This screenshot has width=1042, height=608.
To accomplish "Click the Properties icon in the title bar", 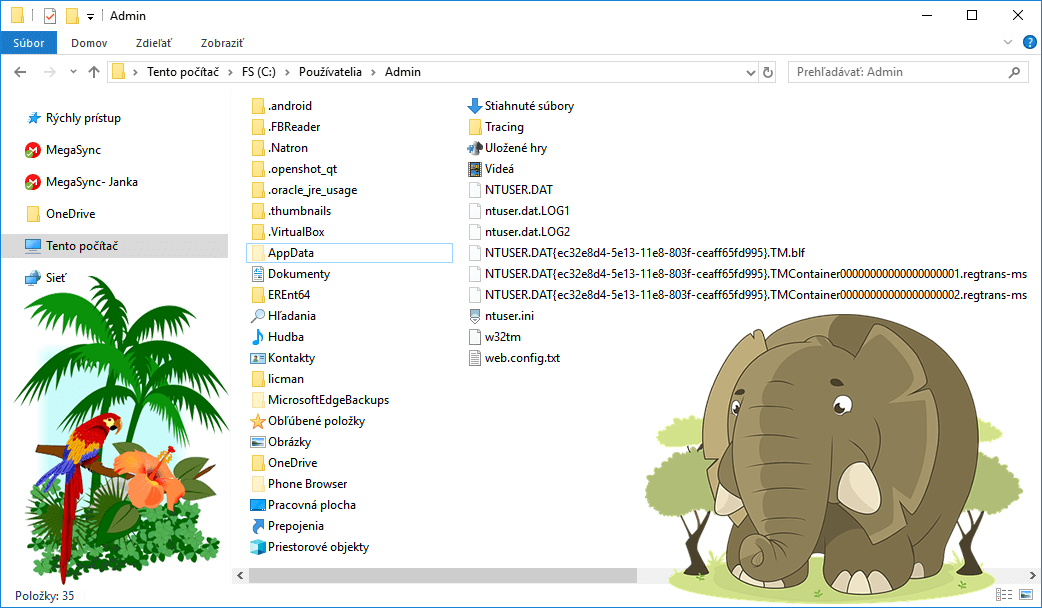I will pyautogui.click(x=50, y=16).
